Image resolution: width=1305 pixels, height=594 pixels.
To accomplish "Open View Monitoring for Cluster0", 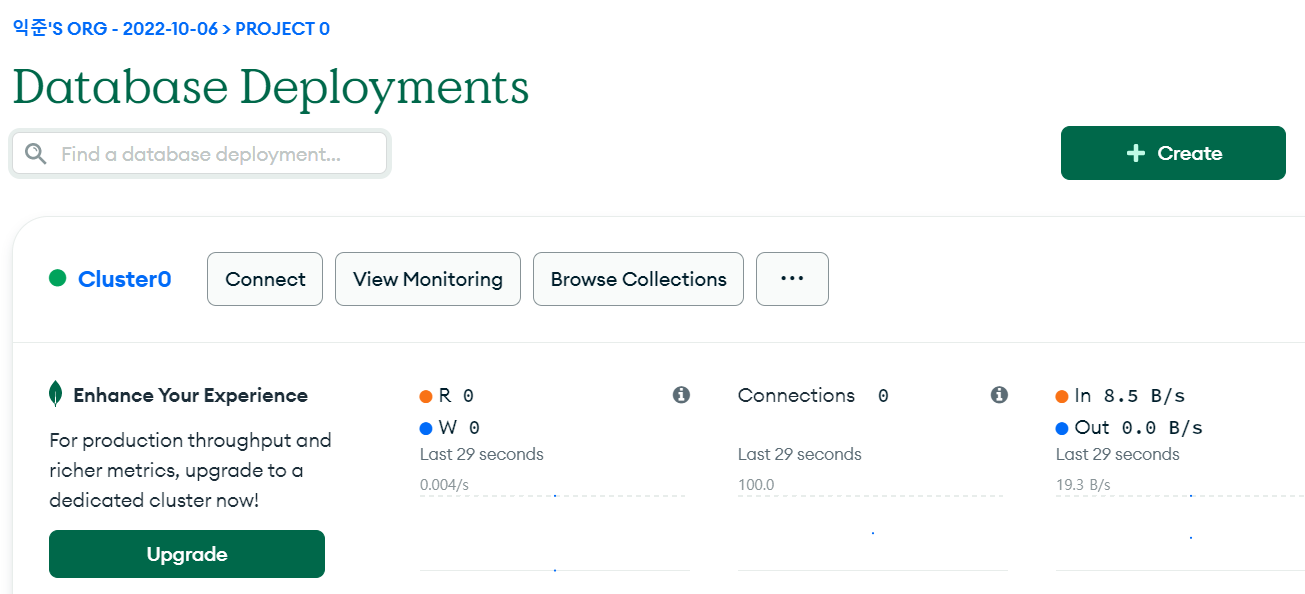I will [x=428, y=279].
